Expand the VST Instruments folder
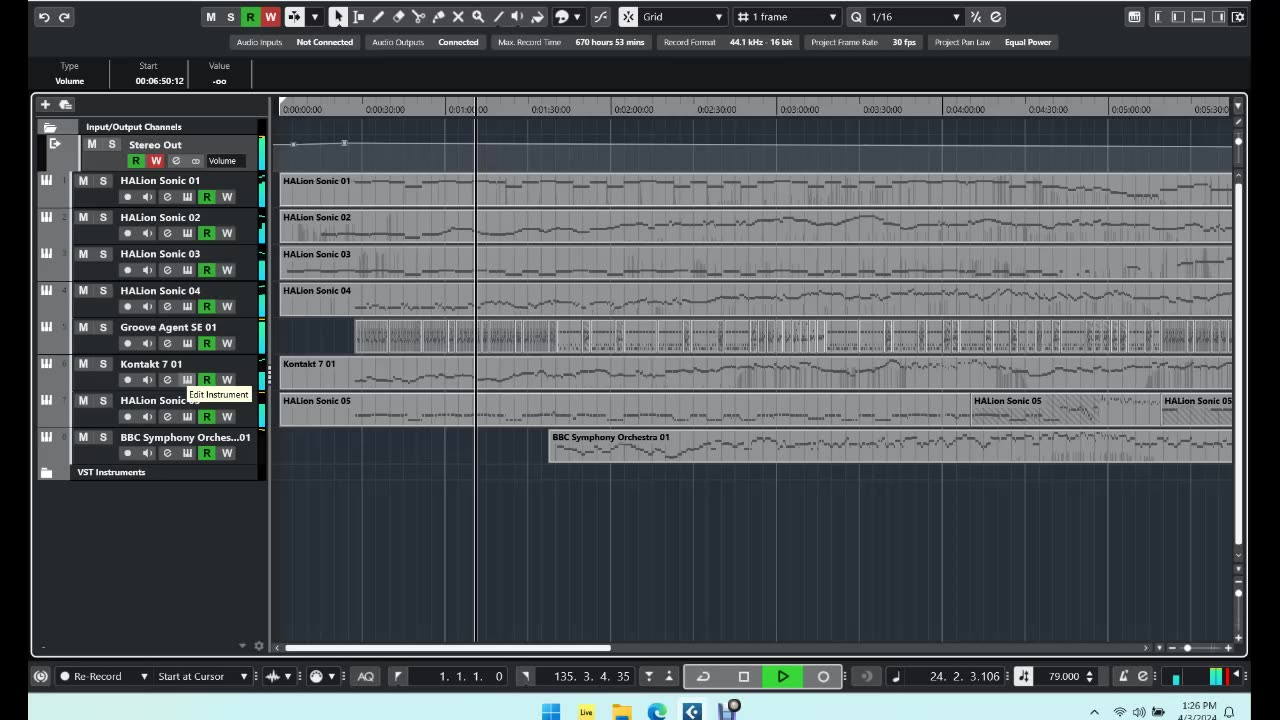Screen dimensions: 1280x720 click(46, 472)
